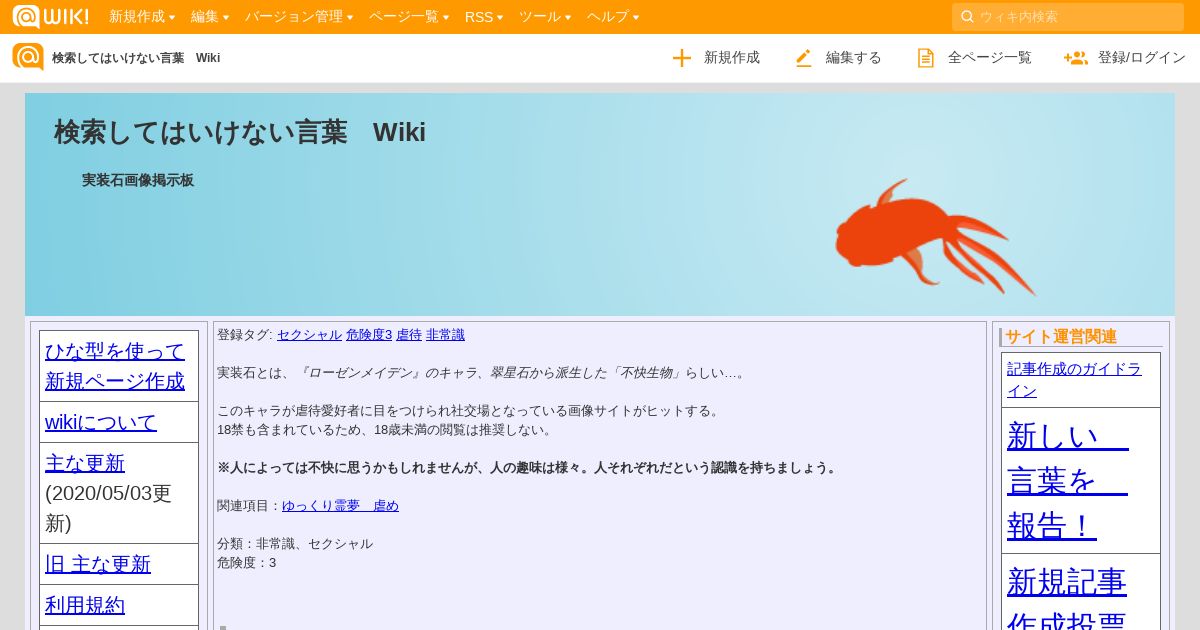Open 旧 主な更新 in left menu
Screen dimensions: 1200x630
[x=98, y=564]
